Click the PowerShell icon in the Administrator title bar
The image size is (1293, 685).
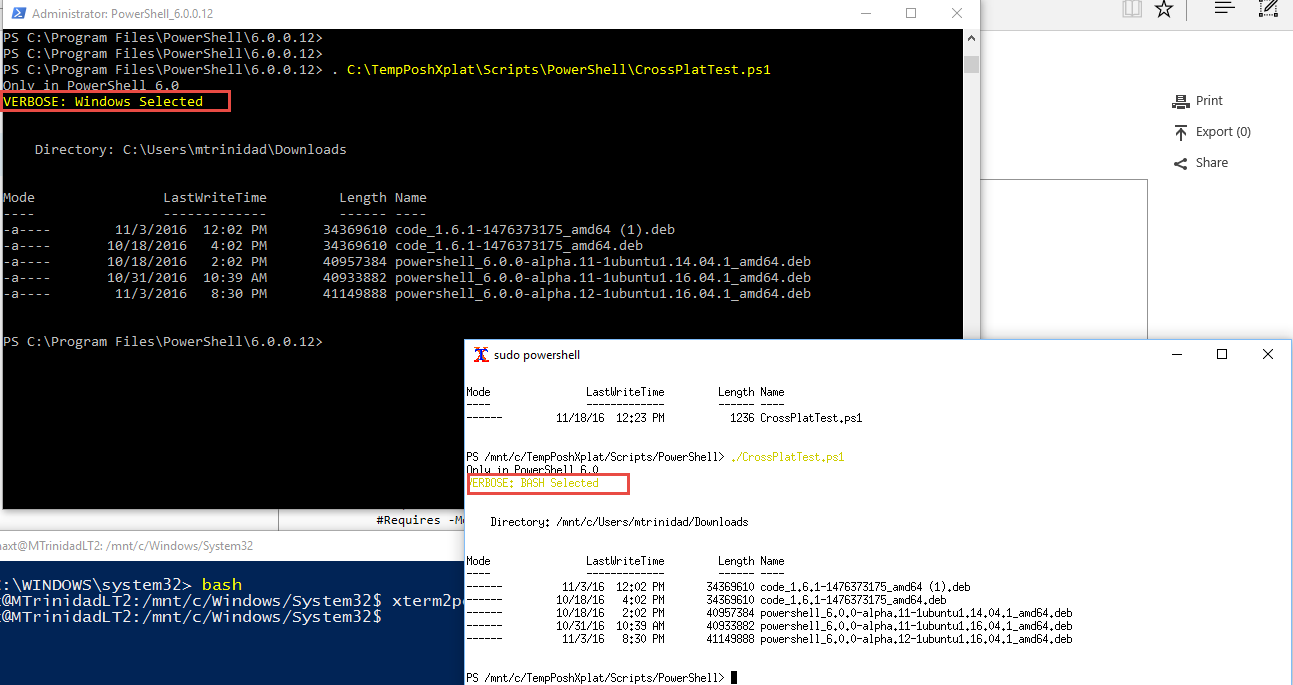coord(18,14)
